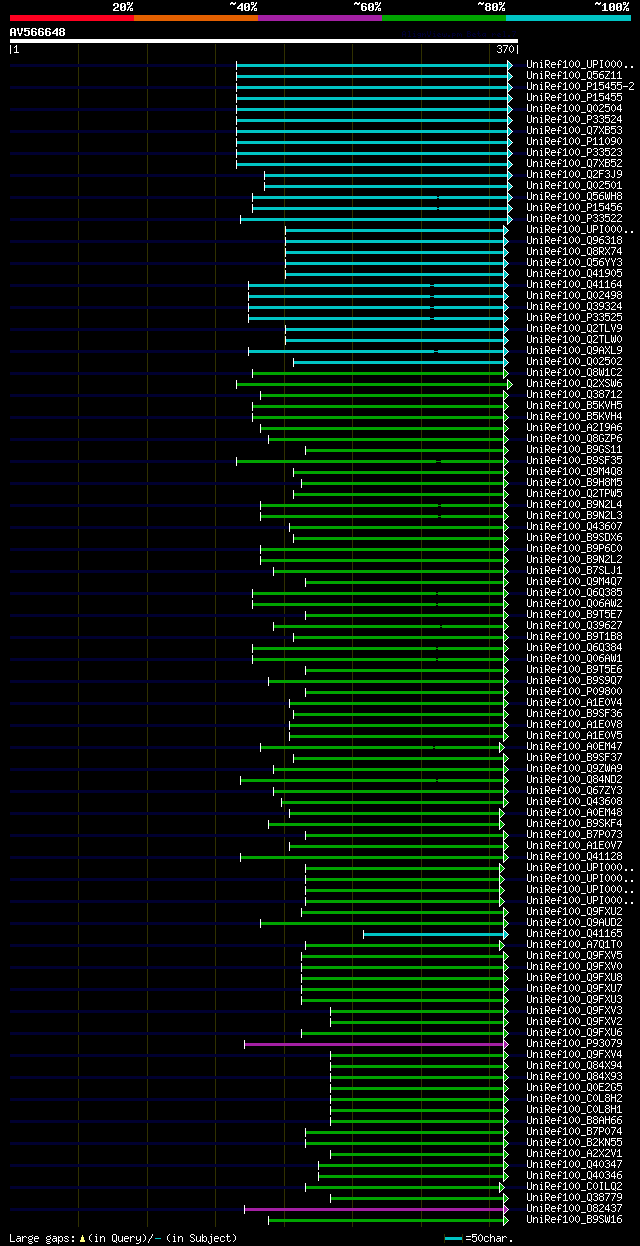
Task: Open hit UniRef100_Q7XB52
Action: point(574,163)
